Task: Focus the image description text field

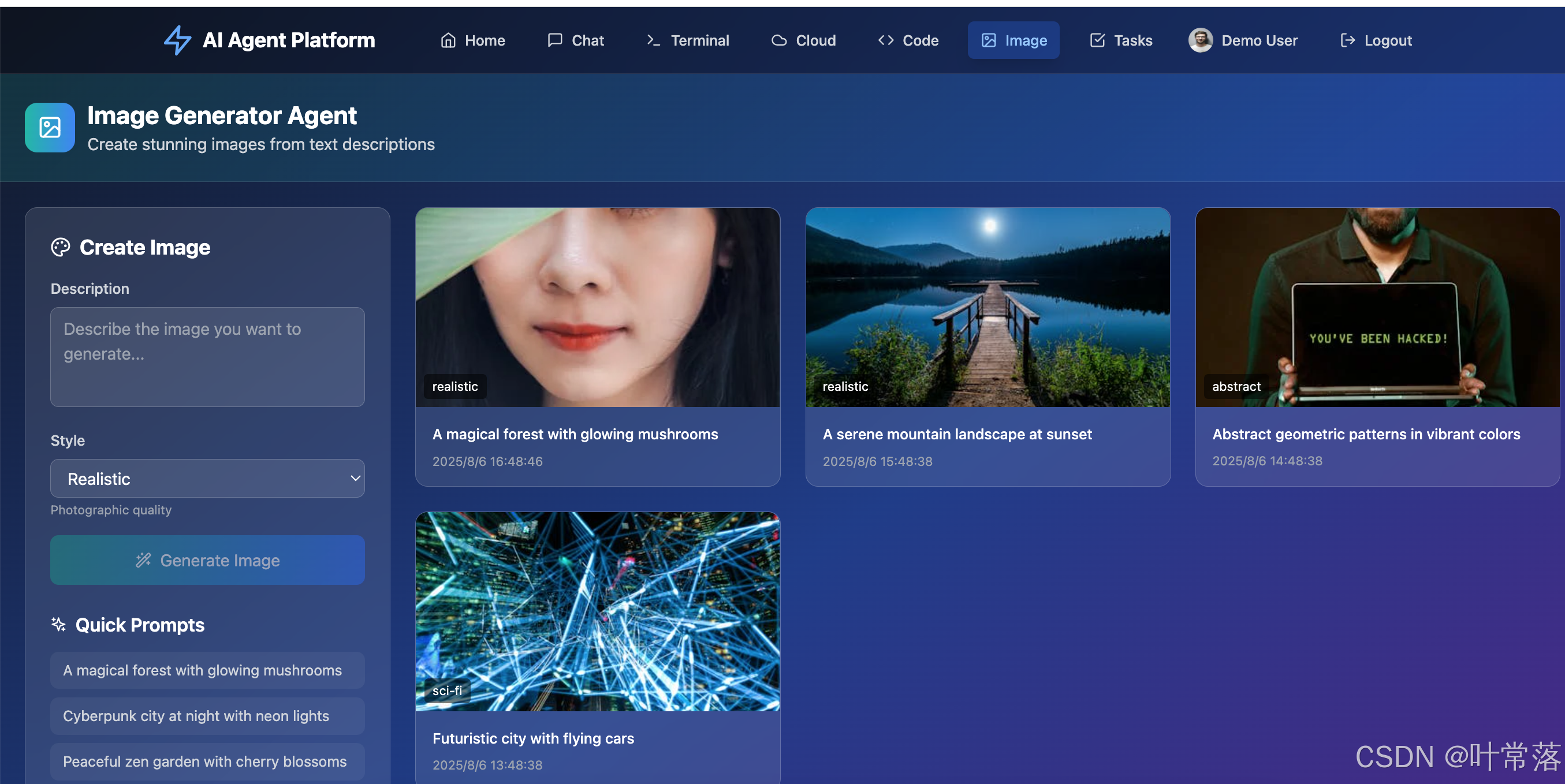Action: click(x=207, y=357)
